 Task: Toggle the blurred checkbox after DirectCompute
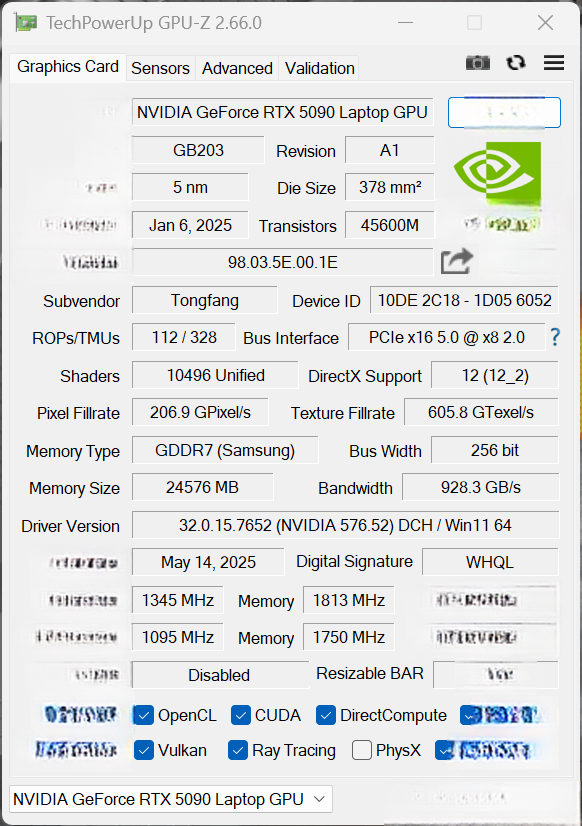coord(470,715)
